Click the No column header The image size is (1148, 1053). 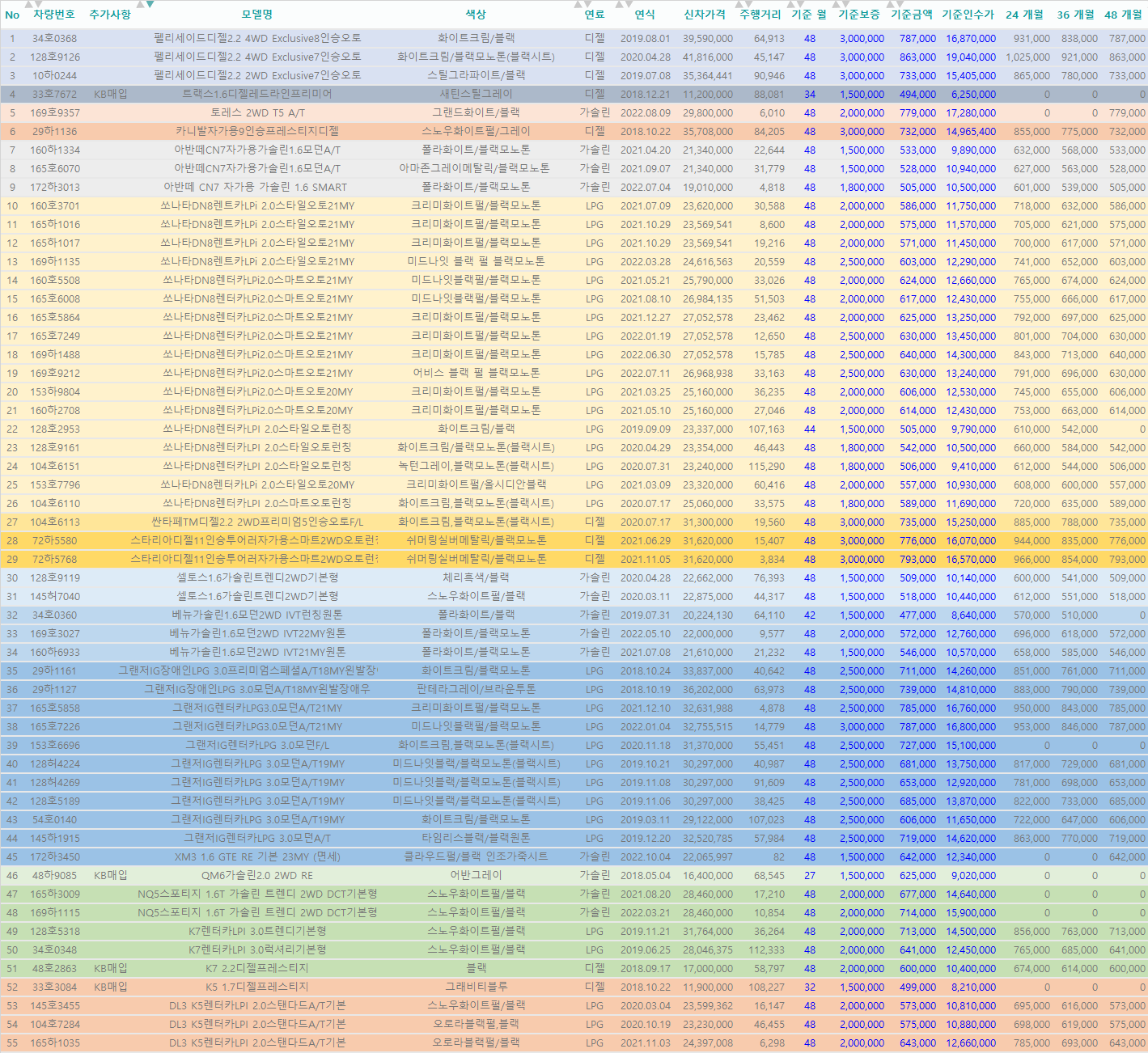pyautogui.click(x=12, y=15)
